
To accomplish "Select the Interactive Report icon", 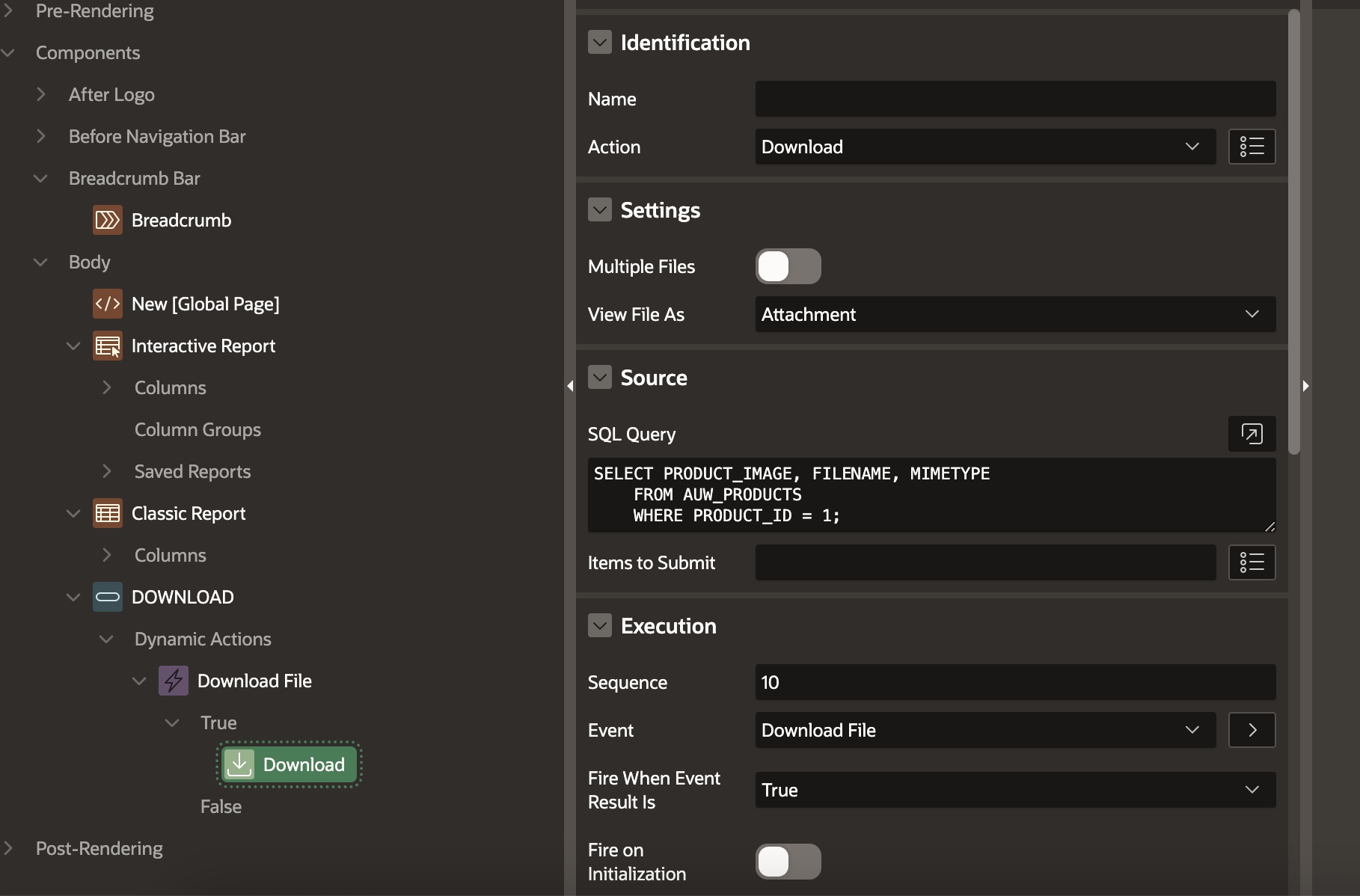I will (x=107, y=346).
